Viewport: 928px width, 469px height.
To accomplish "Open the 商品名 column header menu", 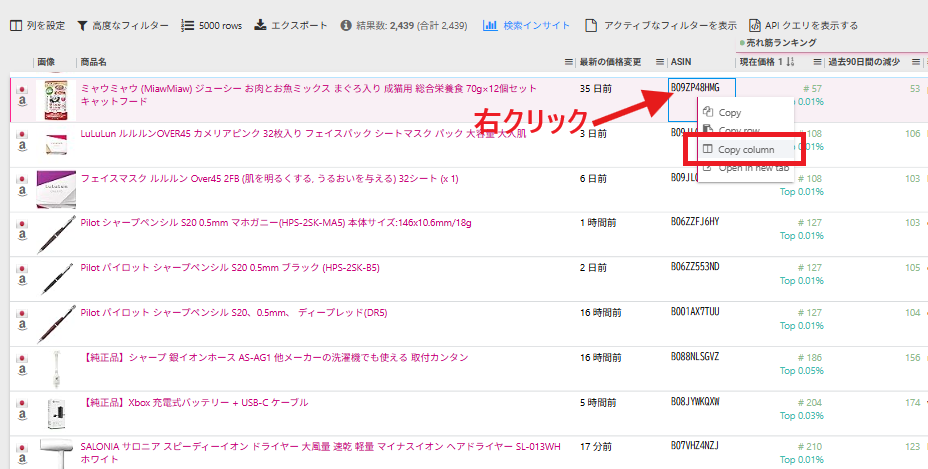I will (568, 62).
